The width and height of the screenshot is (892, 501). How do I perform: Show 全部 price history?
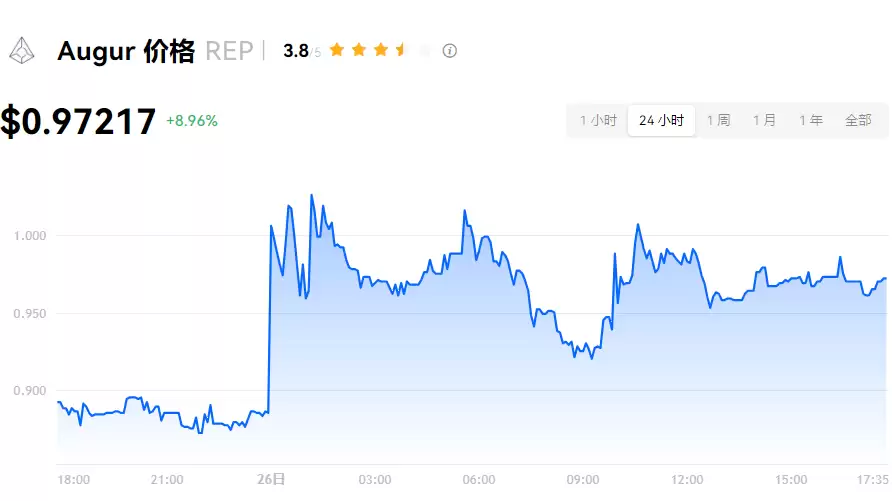click(858, 120)
